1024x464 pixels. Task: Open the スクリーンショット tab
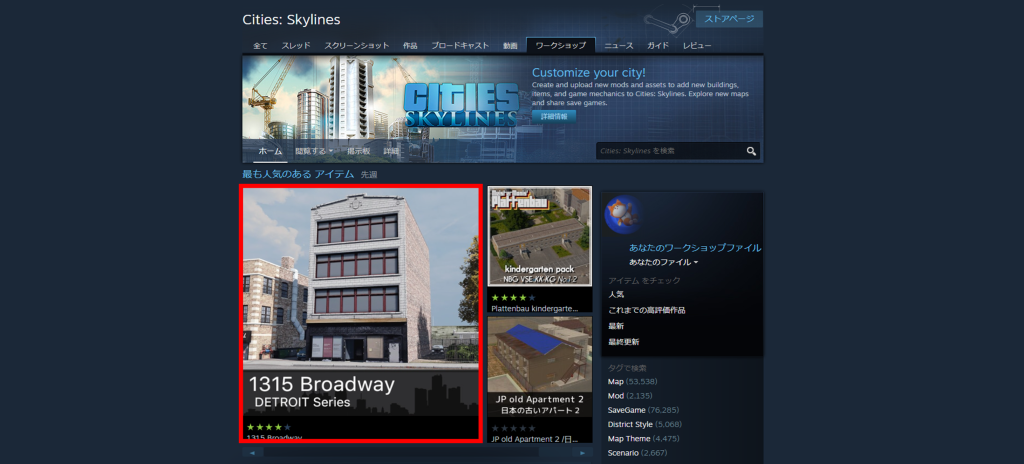click(357, 46)
